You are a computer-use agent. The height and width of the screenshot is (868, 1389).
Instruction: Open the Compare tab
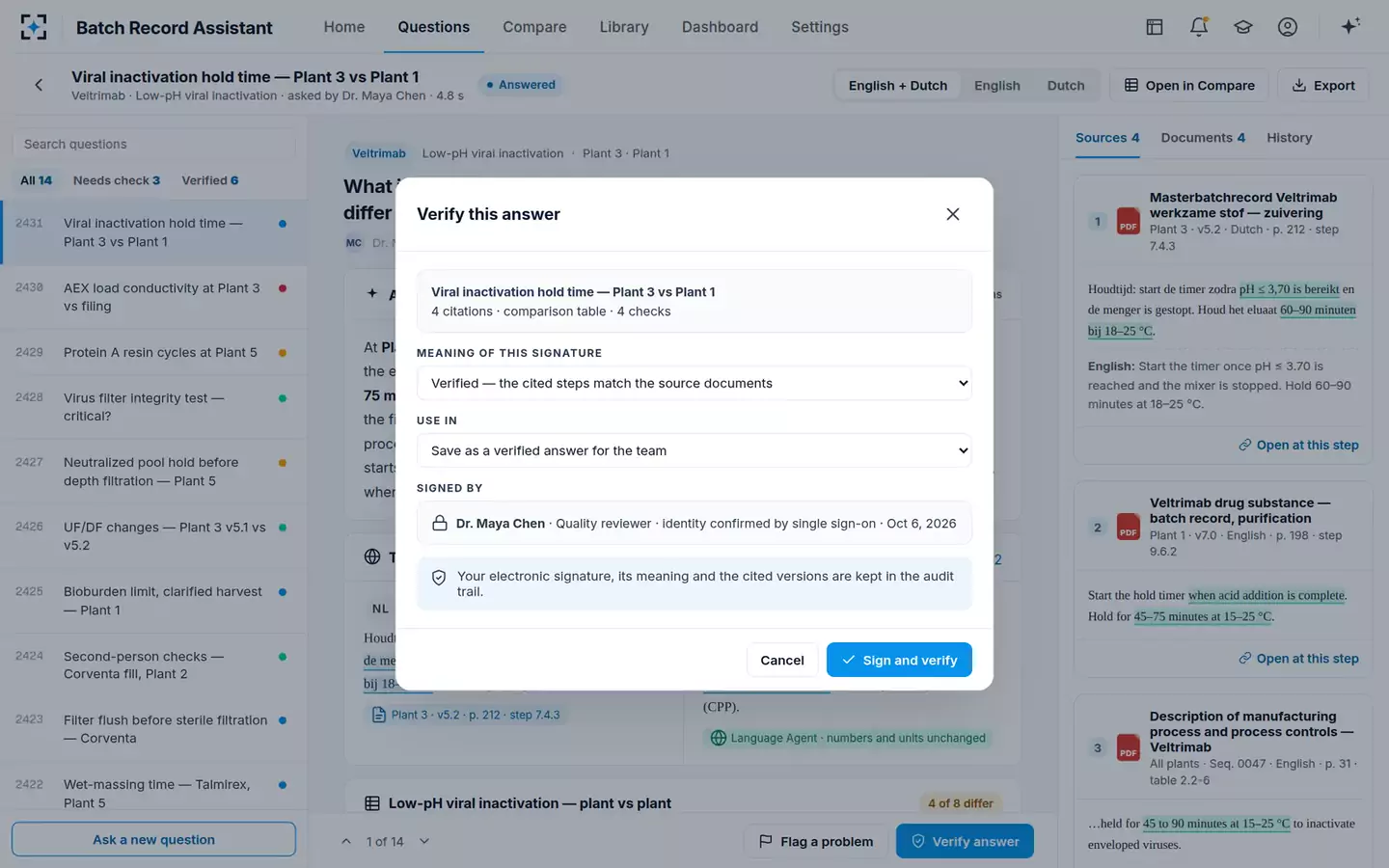click(534, 27)
